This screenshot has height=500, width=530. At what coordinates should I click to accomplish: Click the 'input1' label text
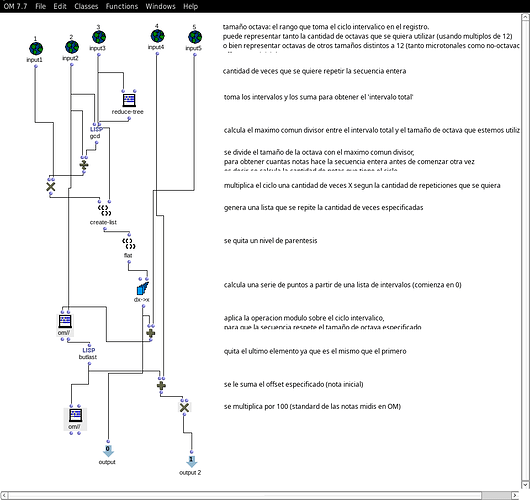click(x=34, y=60)
